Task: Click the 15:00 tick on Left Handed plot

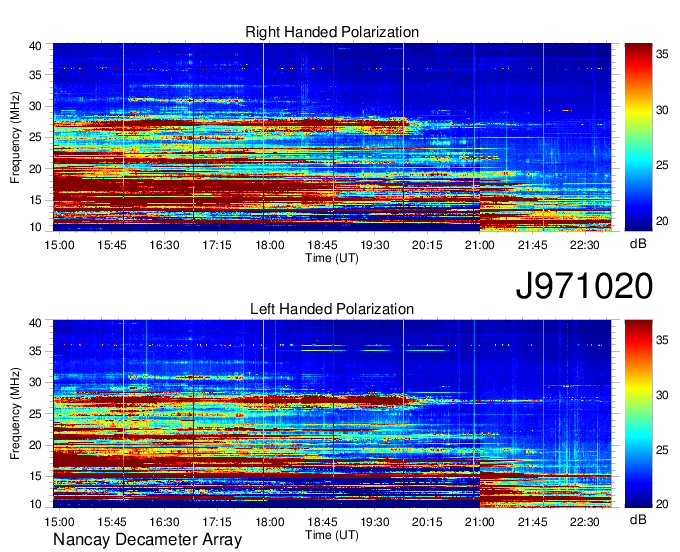Action: 59,522
